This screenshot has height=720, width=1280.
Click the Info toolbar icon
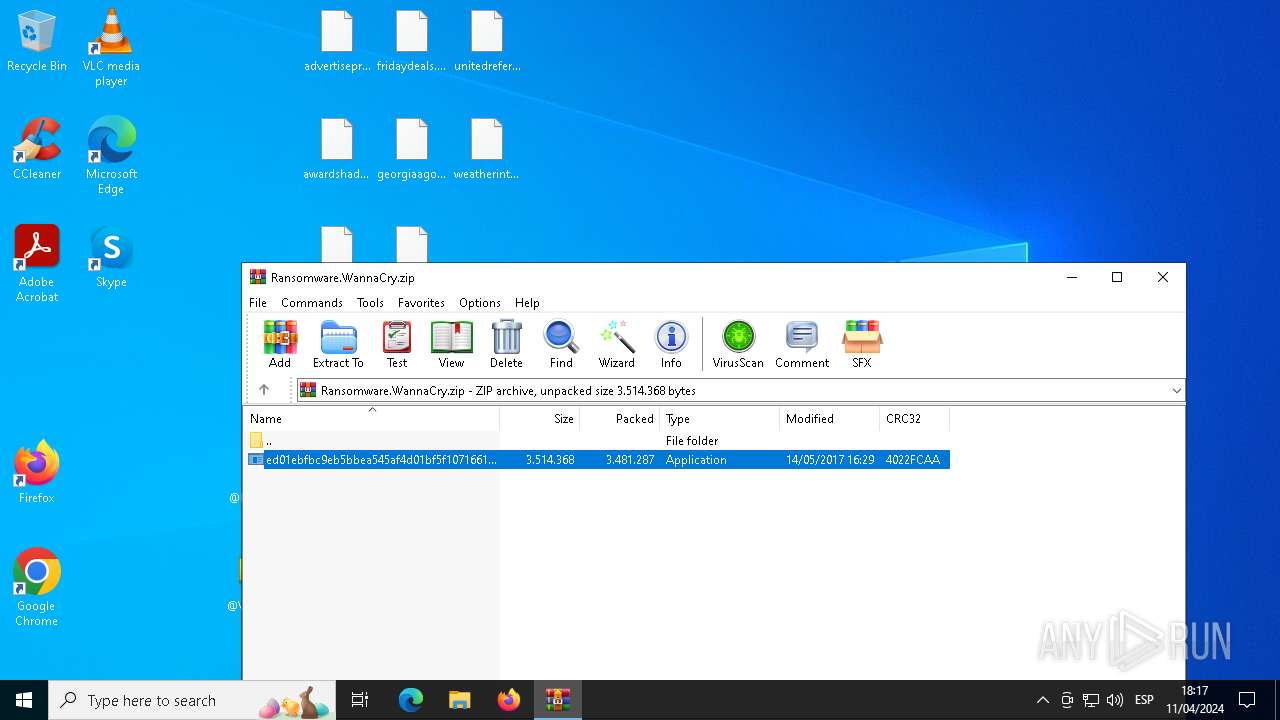[671, 344]
